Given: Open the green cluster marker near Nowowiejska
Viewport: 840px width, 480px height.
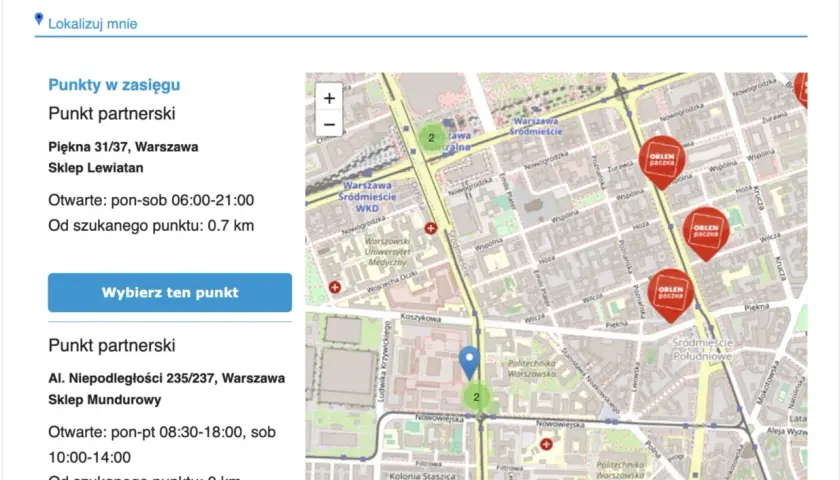Looking at the screenshot, I should tap(476, 398).
